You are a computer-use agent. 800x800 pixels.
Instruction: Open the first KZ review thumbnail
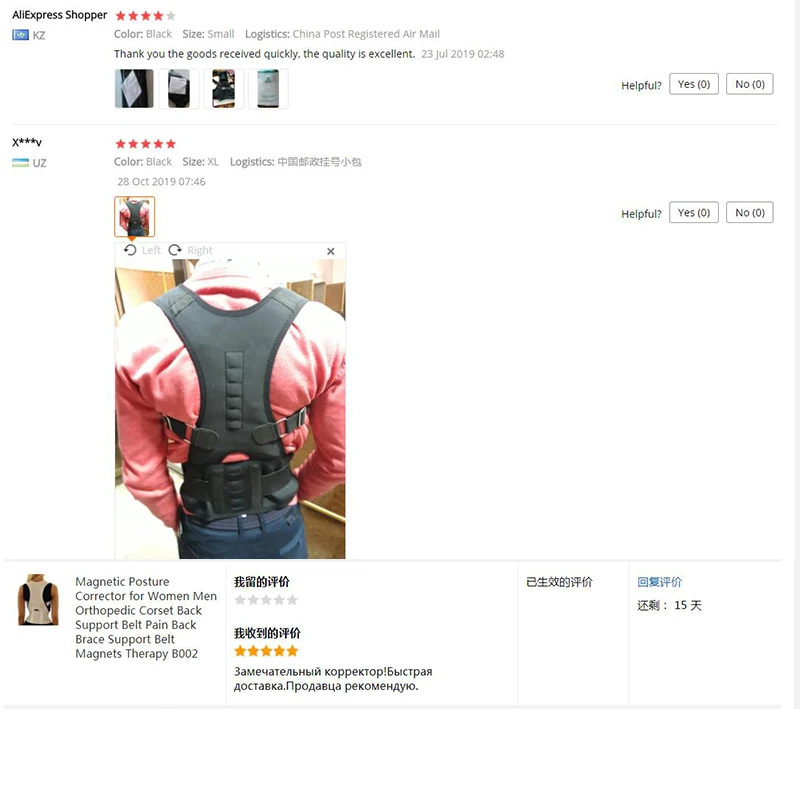coord(134,89)
